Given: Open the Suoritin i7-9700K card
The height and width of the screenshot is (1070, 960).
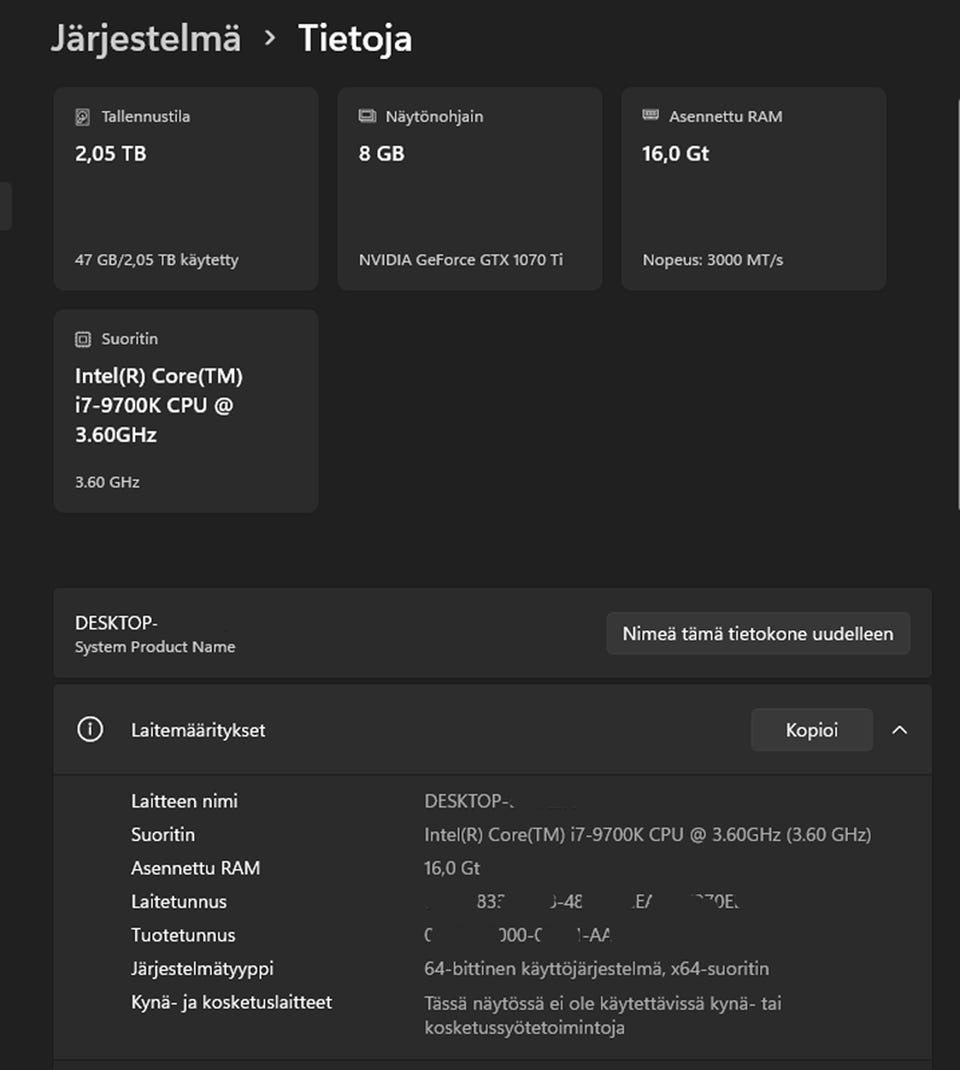Looking at the screenshot, I should click(x=186, y=411).
